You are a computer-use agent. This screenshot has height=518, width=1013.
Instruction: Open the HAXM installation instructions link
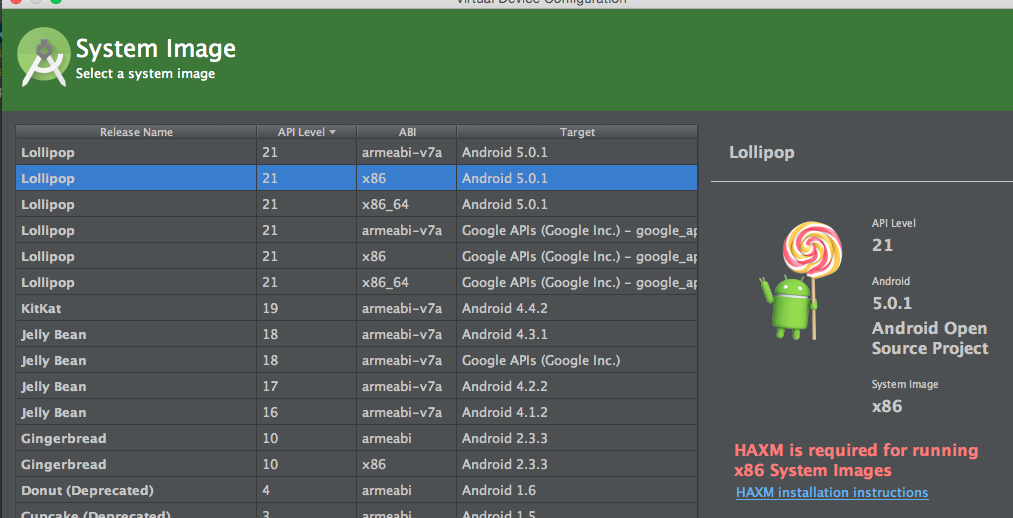(832, 492)
